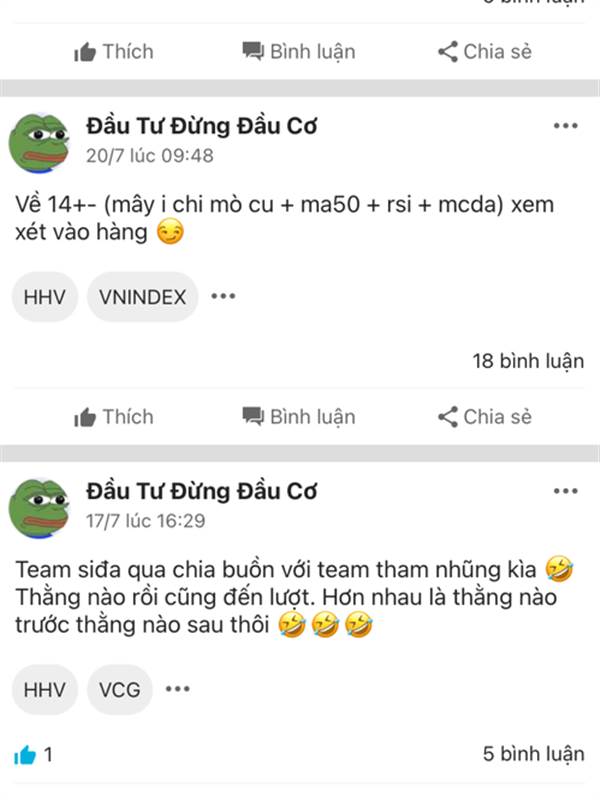Image resolution: width=600 pixels, height=800 pixels.
Task: View the 5 bình luận comments
Action: [x=534, y=754]
